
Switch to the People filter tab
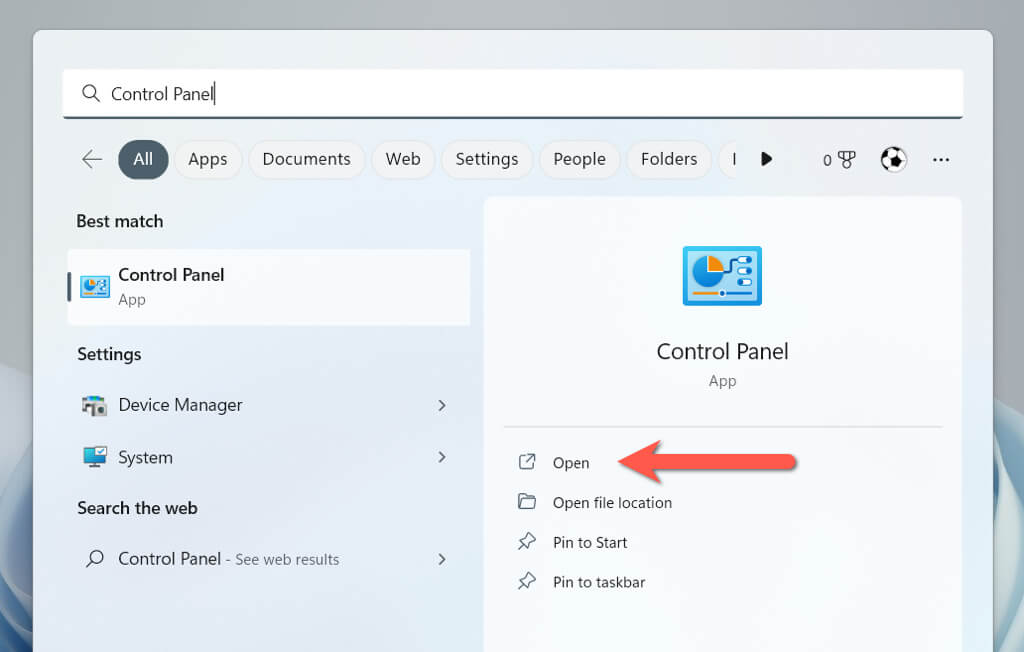[579, 159]
